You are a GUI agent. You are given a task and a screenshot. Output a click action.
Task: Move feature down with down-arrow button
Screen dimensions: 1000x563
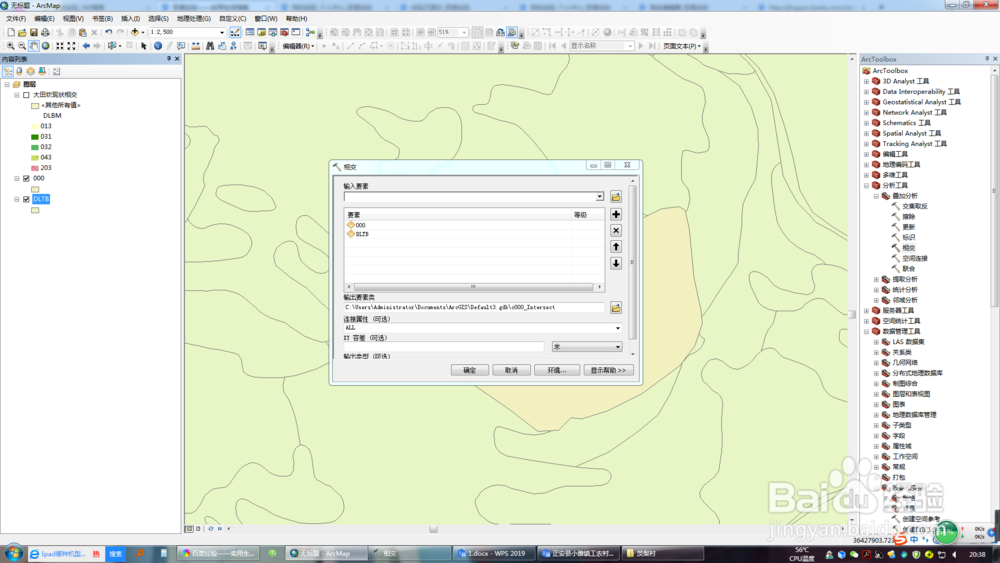coord(616,263)
